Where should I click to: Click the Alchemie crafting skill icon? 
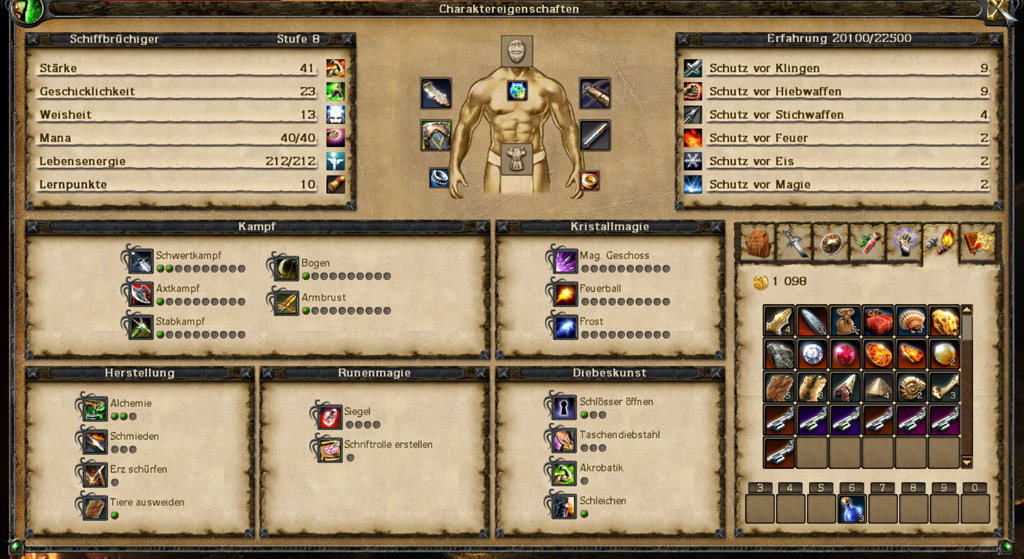94,408
